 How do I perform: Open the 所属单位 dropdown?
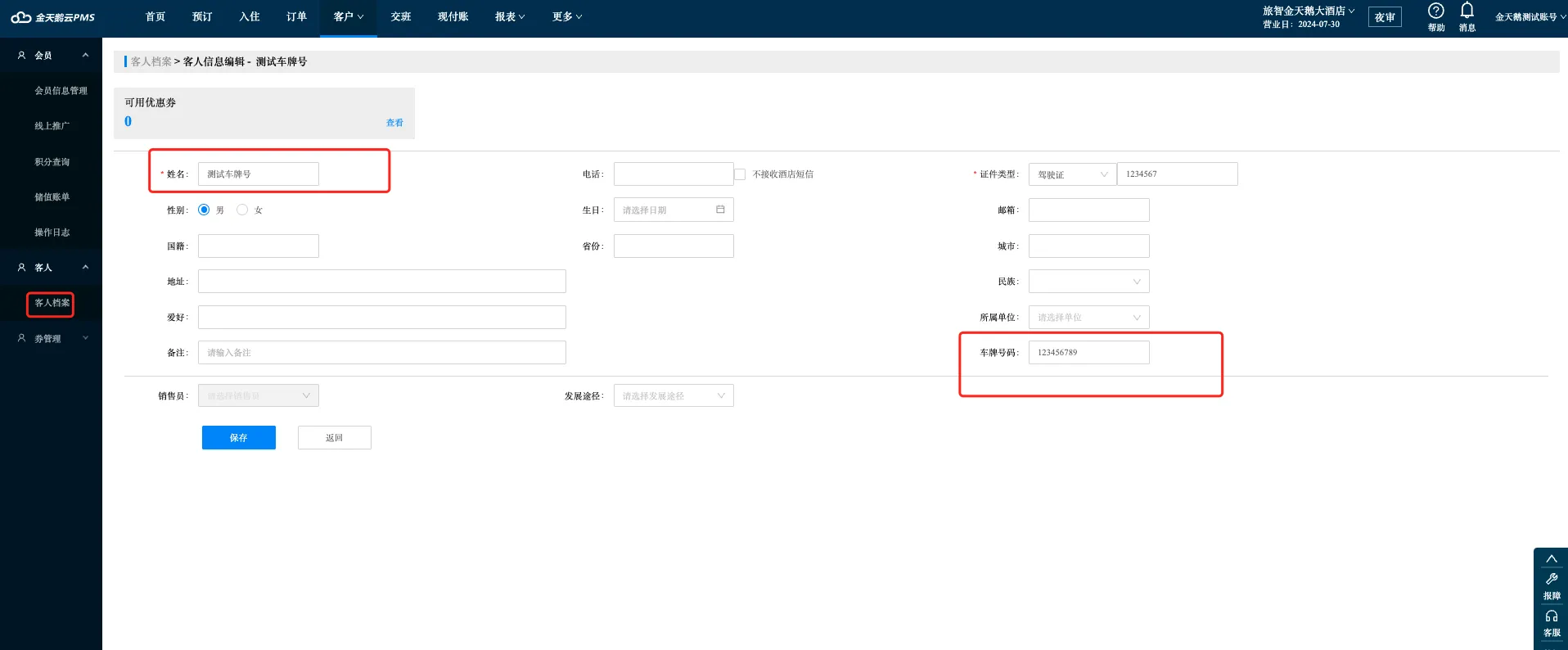click(1088, 317)
